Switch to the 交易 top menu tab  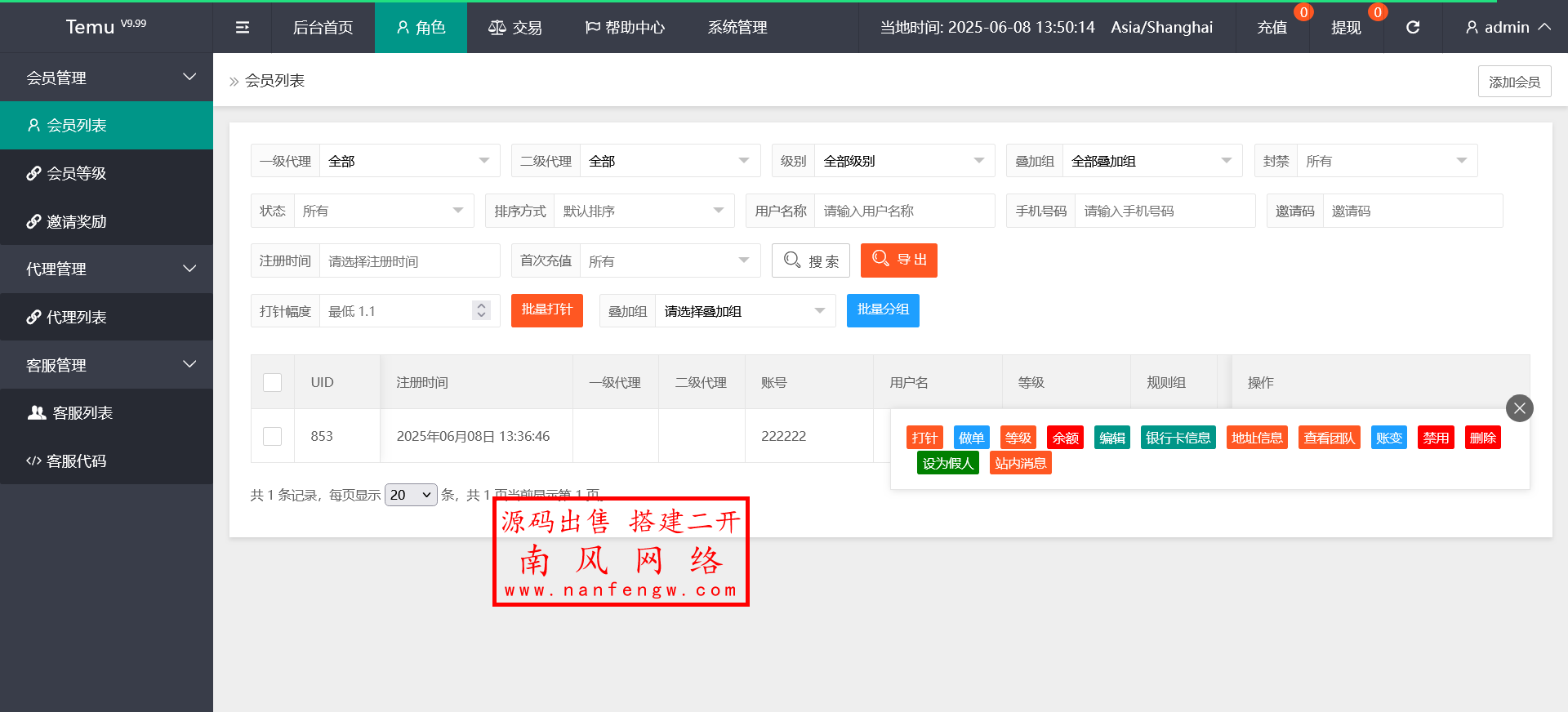tap(515, 28)
